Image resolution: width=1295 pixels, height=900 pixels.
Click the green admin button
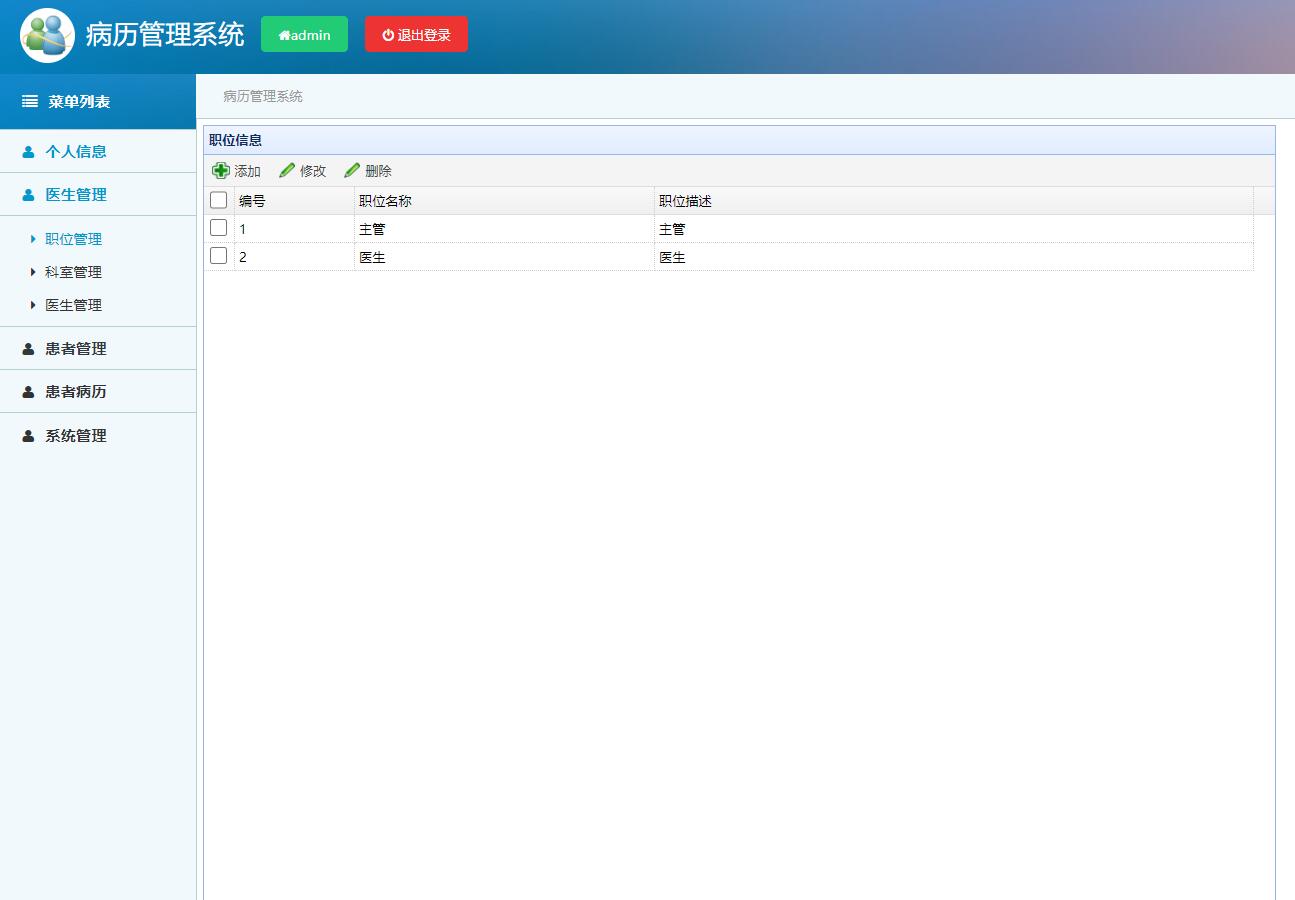click(x=304, y=34)
